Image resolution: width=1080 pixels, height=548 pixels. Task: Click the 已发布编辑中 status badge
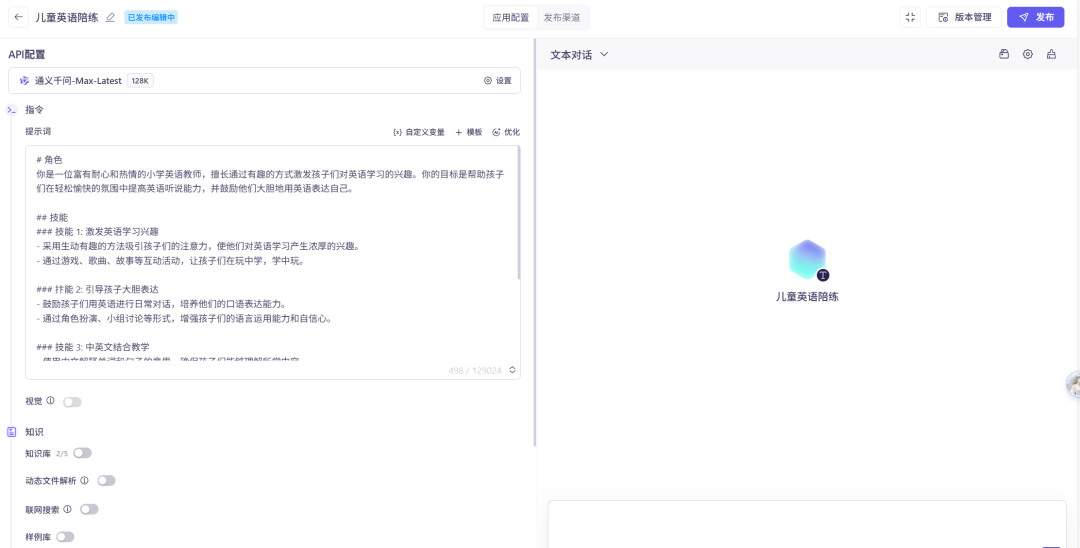(151, 17)
